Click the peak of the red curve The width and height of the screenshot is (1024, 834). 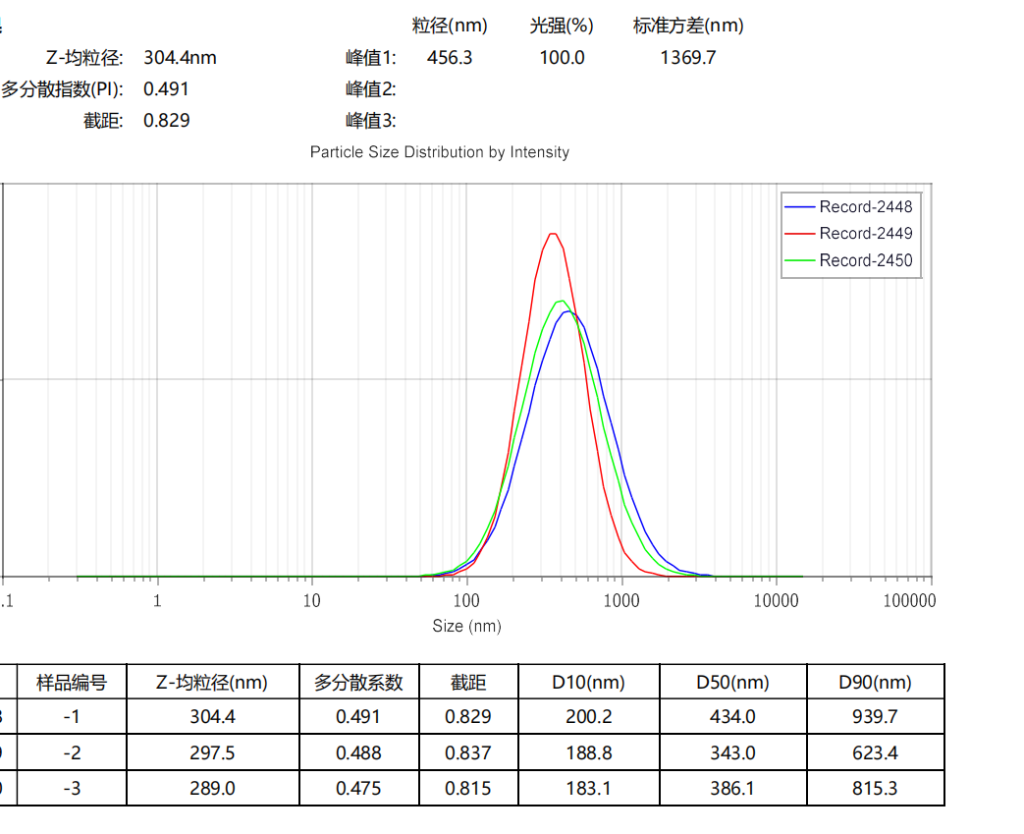click(553, 234)
